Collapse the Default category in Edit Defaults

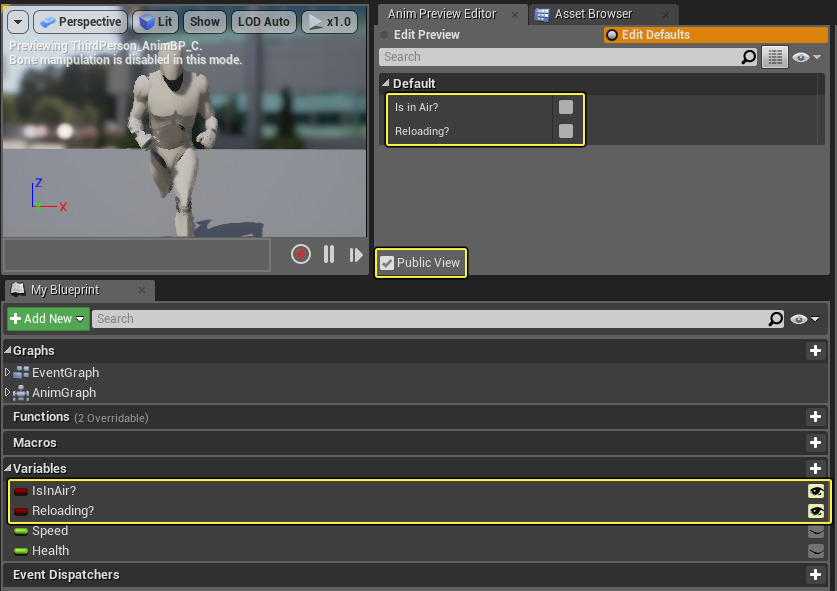(386, 83)
